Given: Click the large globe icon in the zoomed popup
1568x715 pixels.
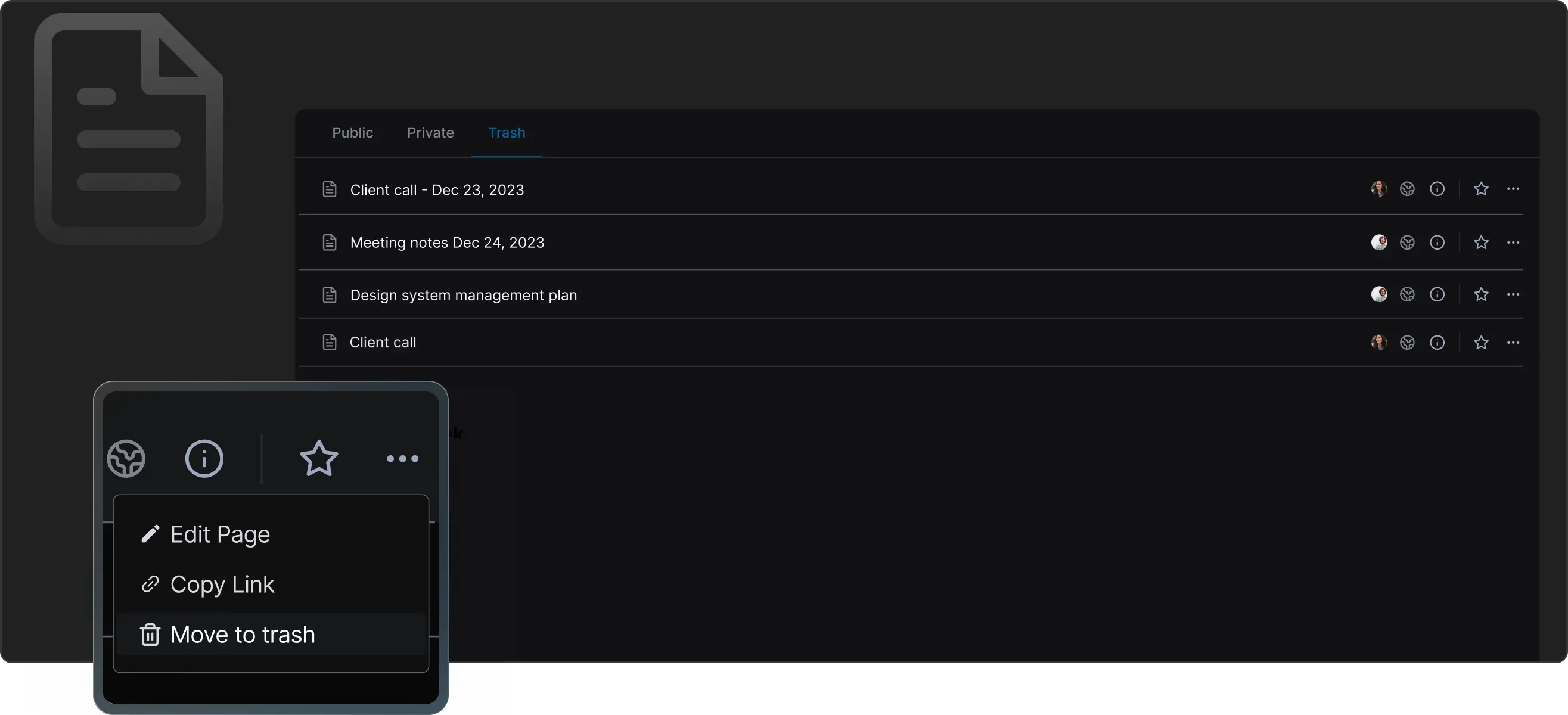Looking at the screenshot, I should tap(126, 458).
